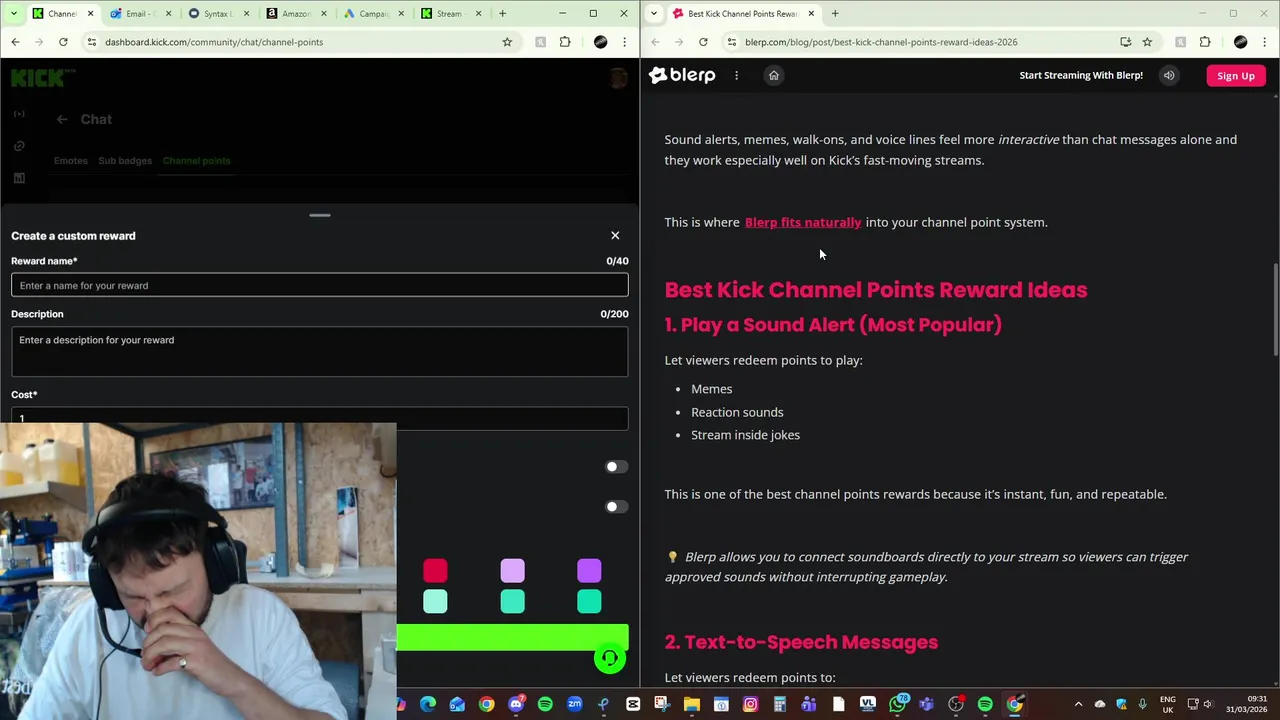
Task: Click the Kick dashboard address bar URL
Action: click(214, 42)
